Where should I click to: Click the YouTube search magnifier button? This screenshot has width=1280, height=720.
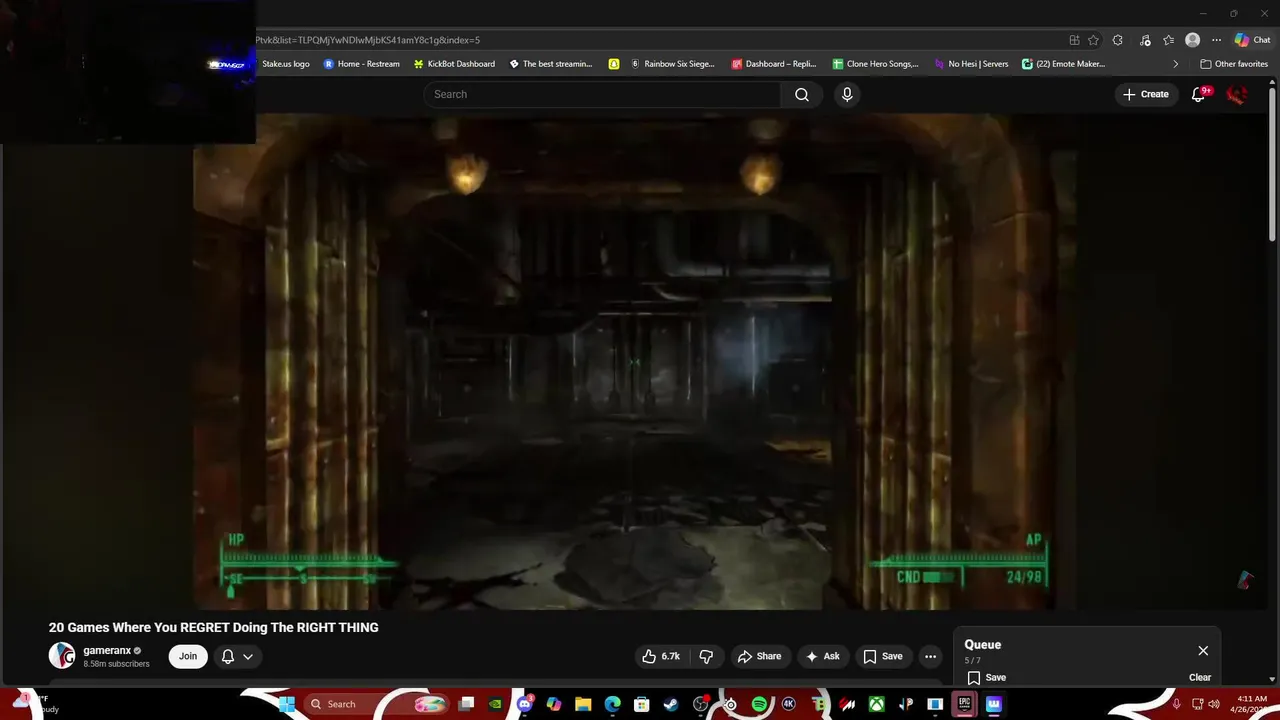802,94
